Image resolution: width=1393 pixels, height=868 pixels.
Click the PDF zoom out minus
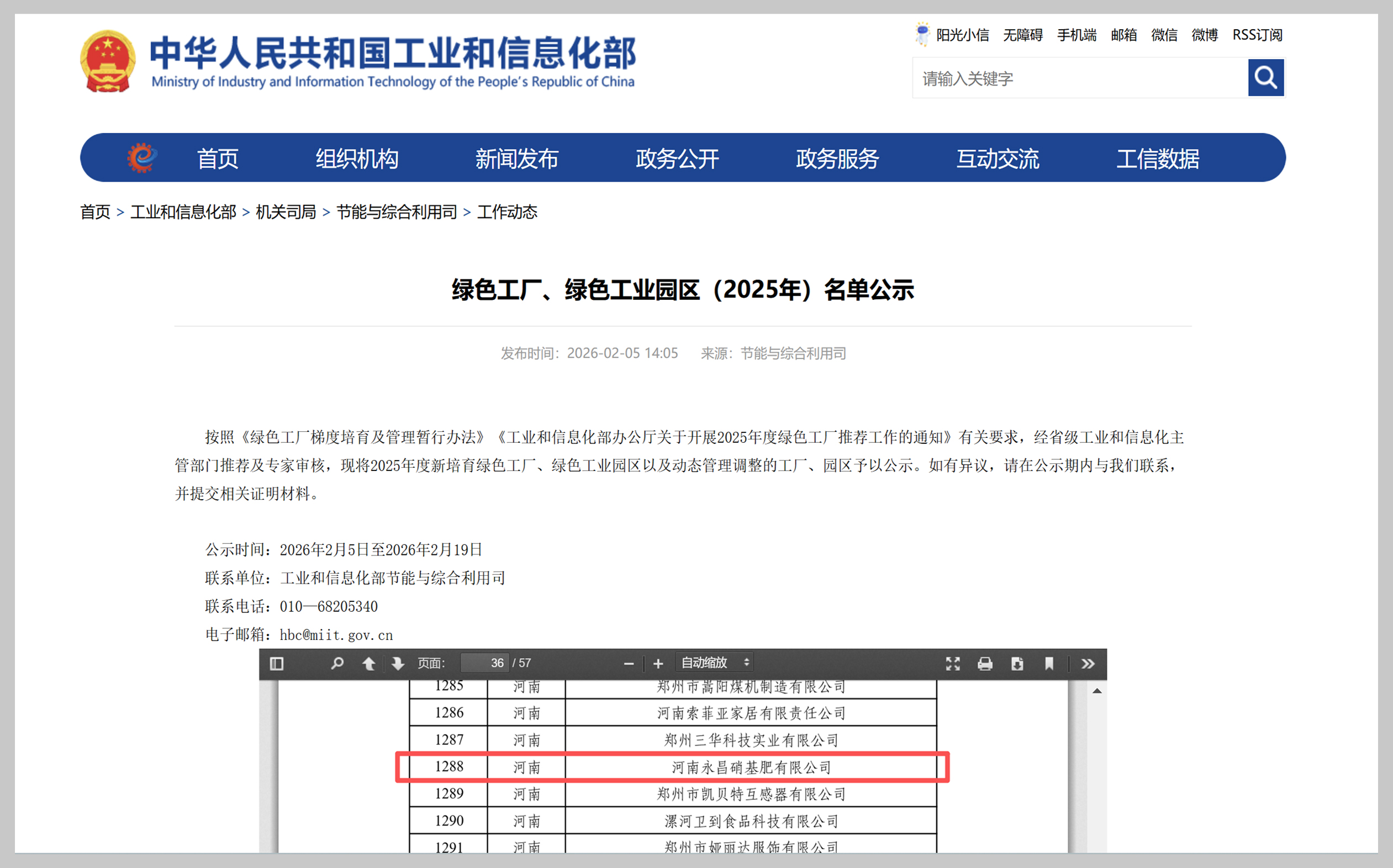(629, 664)
